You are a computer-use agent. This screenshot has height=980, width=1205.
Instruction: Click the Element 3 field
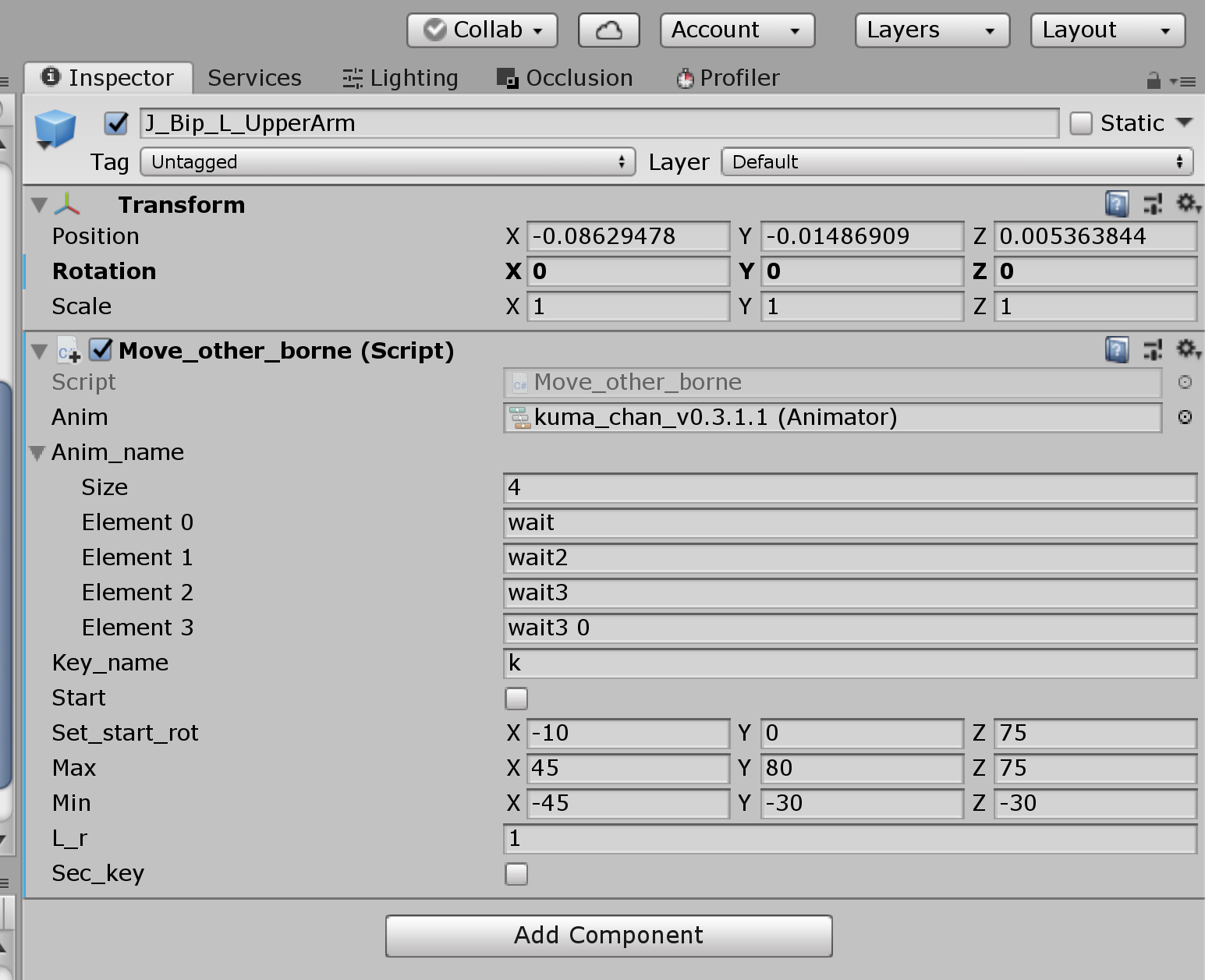850,628
